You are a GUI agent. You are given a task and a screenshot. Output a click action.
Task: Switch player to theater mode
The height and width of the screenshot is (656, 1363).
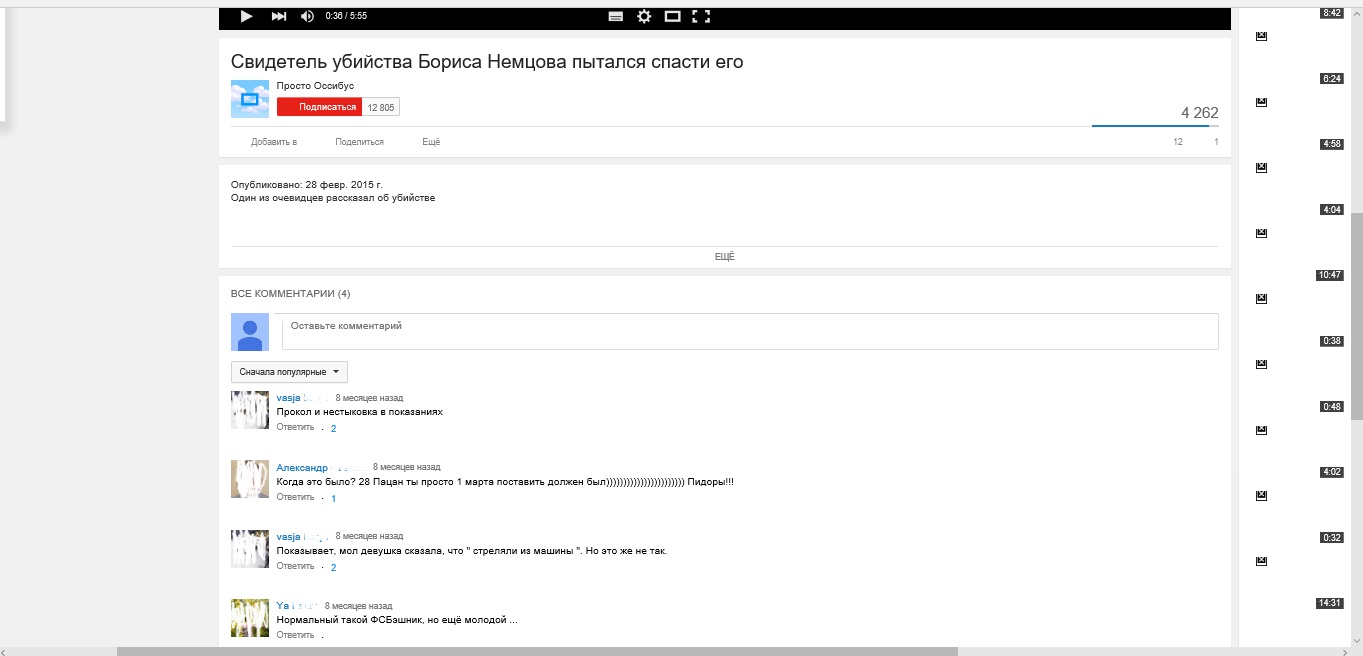click(673, 16)
